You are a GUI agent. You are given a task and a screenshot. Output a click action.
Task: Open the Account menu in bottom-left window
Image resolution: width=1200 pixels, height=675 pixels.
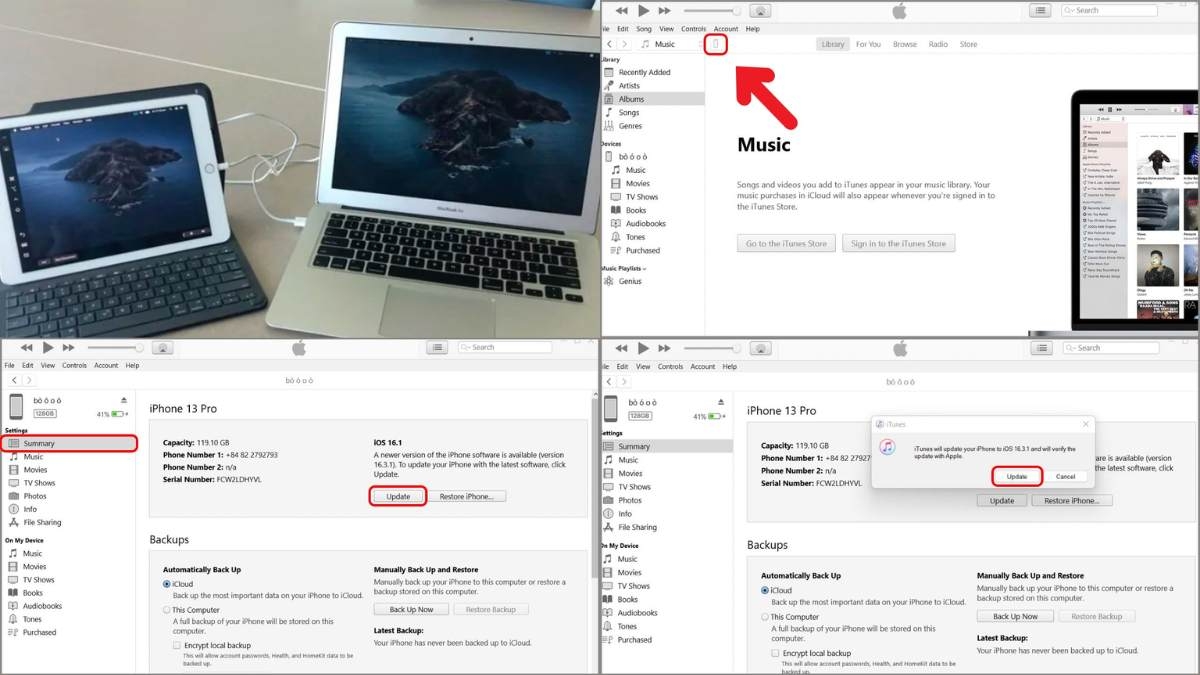click(106, 366)
